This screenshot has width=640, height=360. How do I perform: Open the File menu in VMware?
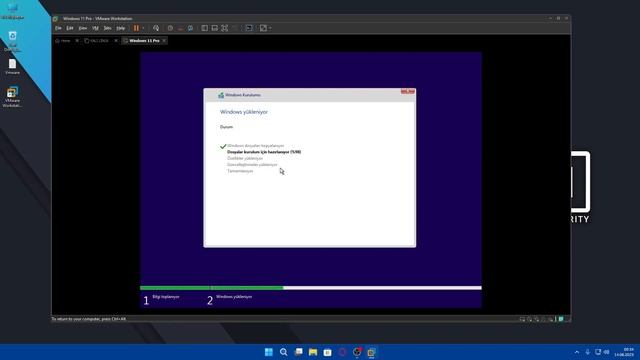tap(58, 28)
